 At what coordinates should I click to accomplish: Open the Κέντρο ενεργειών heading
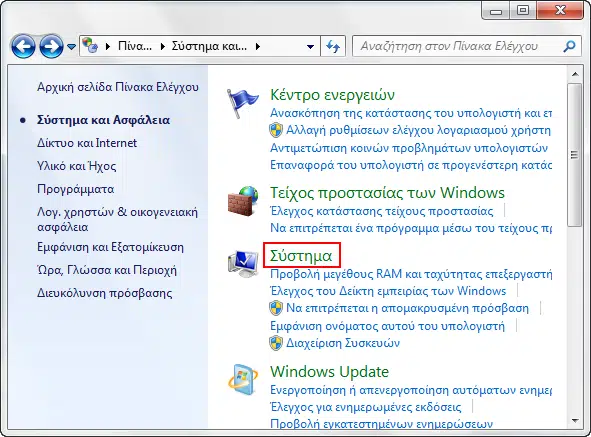pos(332,94)
